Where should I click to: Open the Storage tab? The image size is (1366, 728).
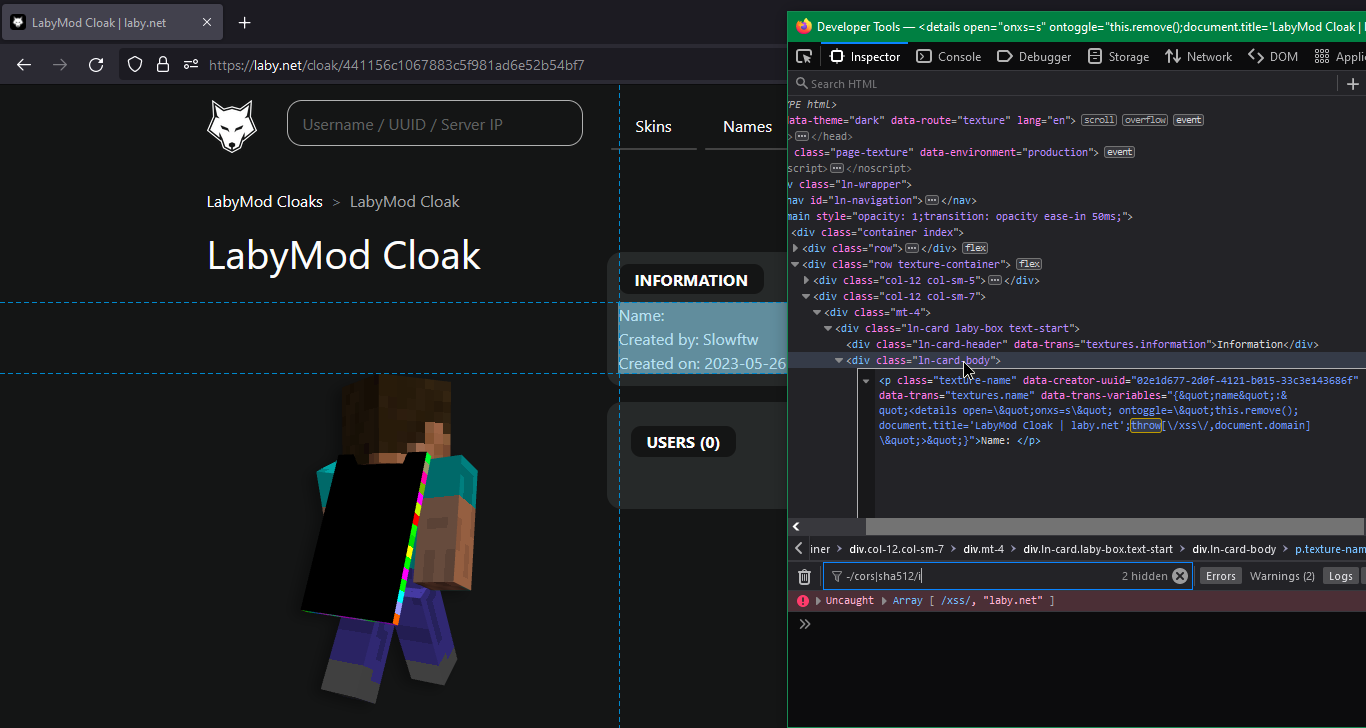click(1118, 57)
